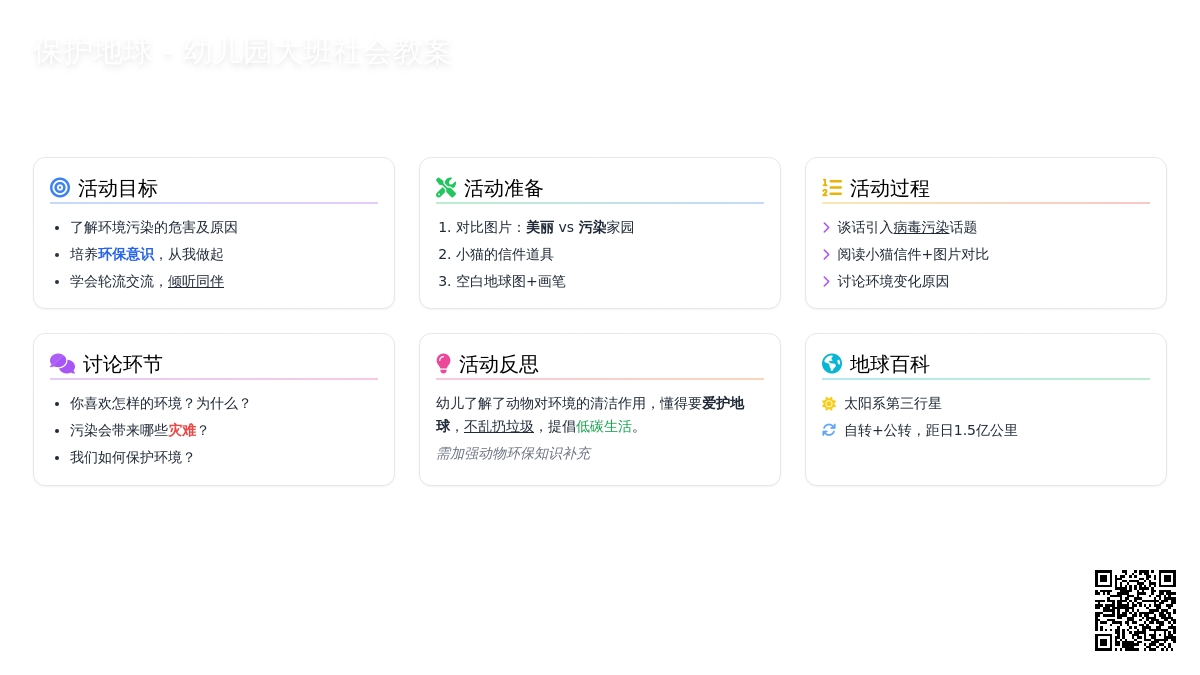Click the tools icon beside 活动准备

coord(446,188)
